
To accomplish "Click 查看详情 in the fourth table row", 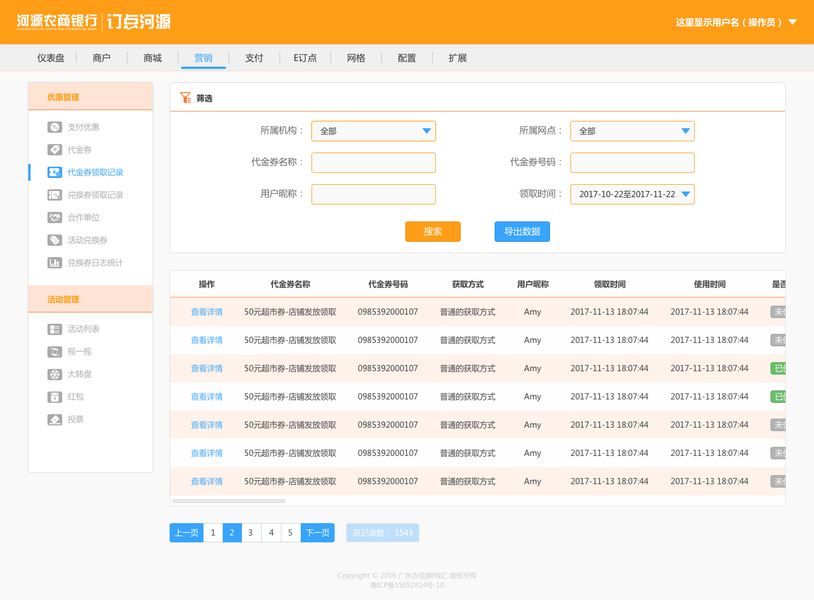I will [207, 397].
